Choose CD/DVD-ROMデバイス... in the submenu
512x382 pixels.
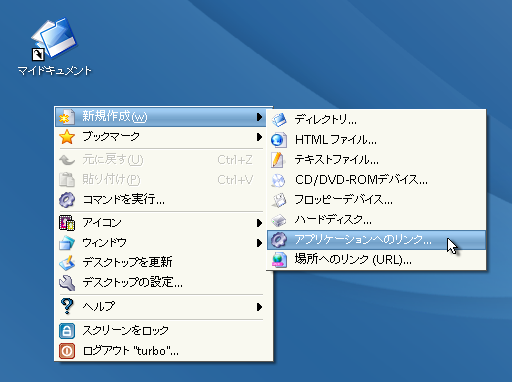tap(376, 180)
